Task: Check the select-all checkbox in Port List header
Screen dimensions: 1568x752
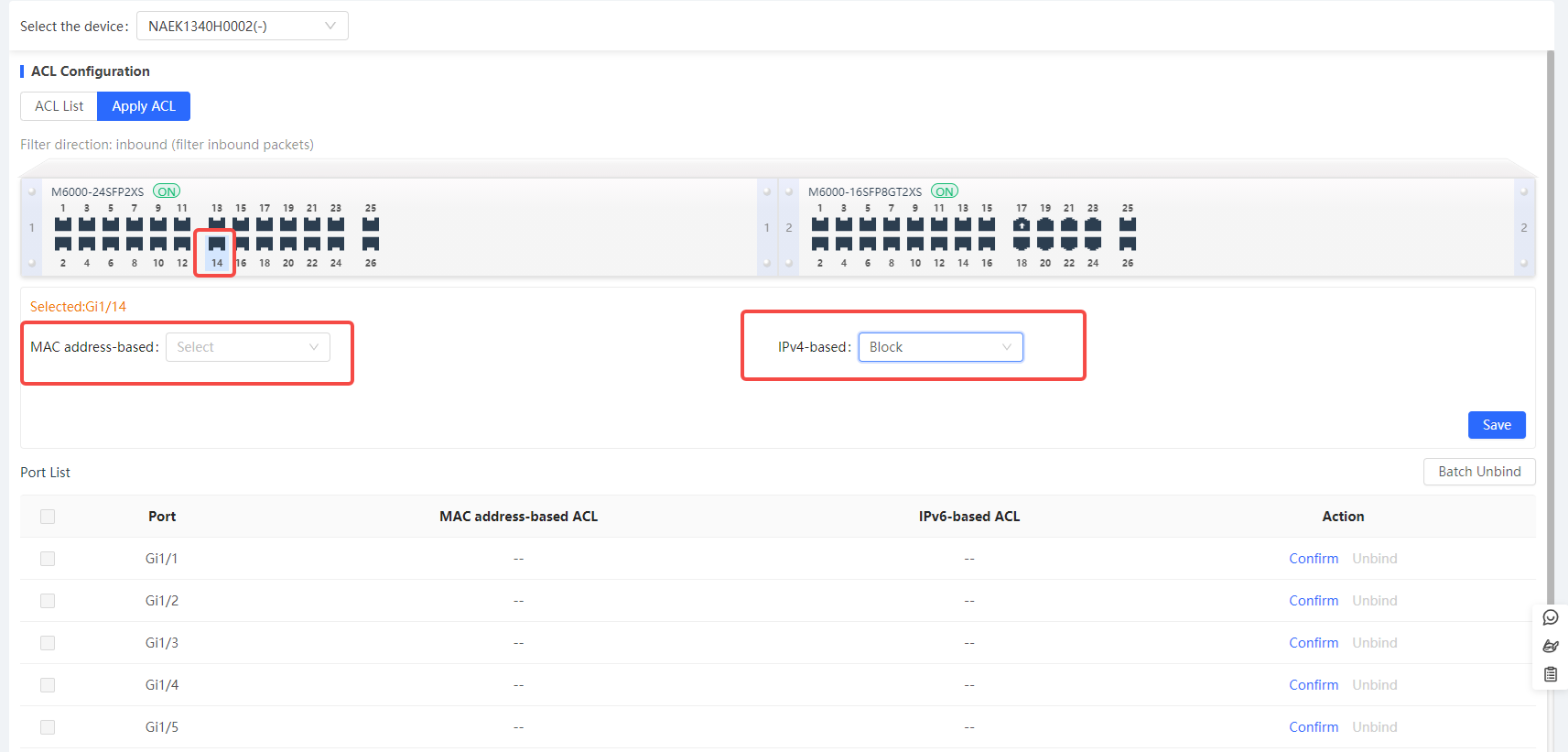Action: click(x=48, y=517)
